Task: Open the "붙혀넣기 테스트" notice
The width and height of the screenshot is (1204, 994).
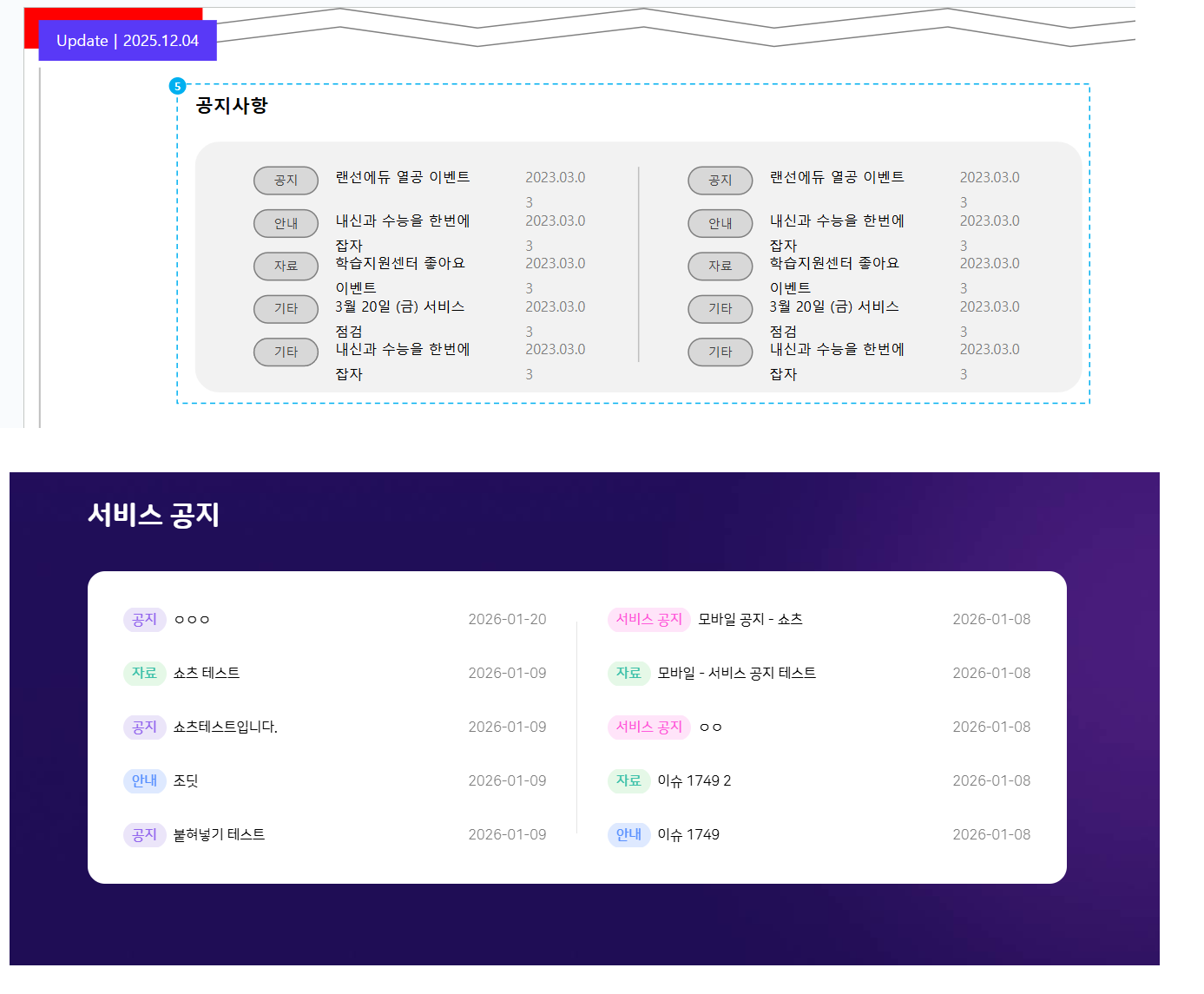Action: [x=219, y=834]
